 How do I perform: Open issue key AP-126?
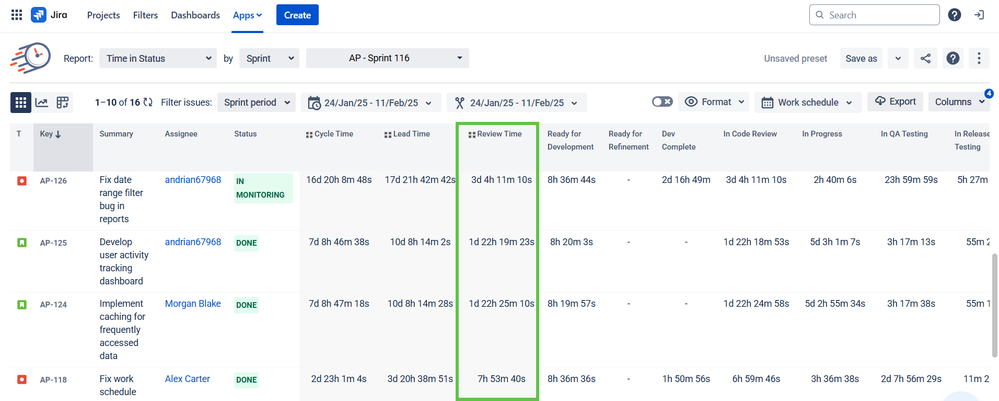click(x=53, y=180)
